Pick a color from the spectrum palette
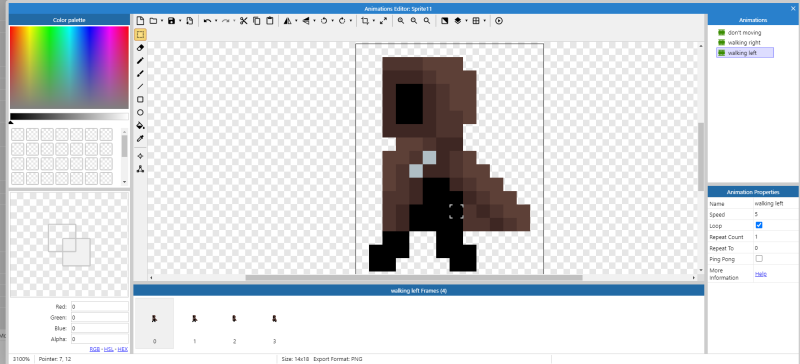Image resolution: width=800 pixels, height=364 pixels. tap(69, 67)
